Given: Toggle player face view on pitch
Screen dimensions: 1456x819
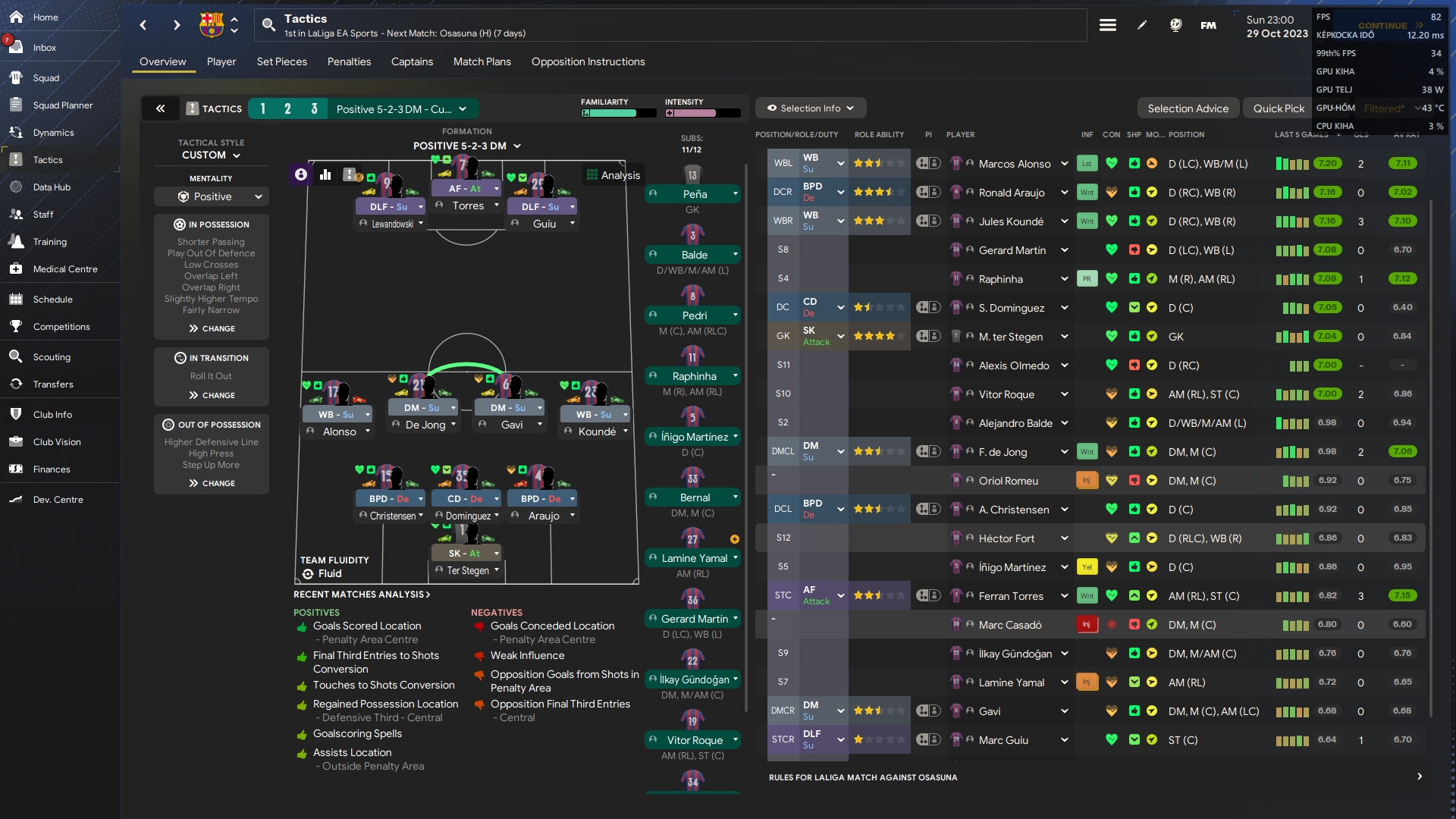Looking at the screenshot, I should point(301,174).
